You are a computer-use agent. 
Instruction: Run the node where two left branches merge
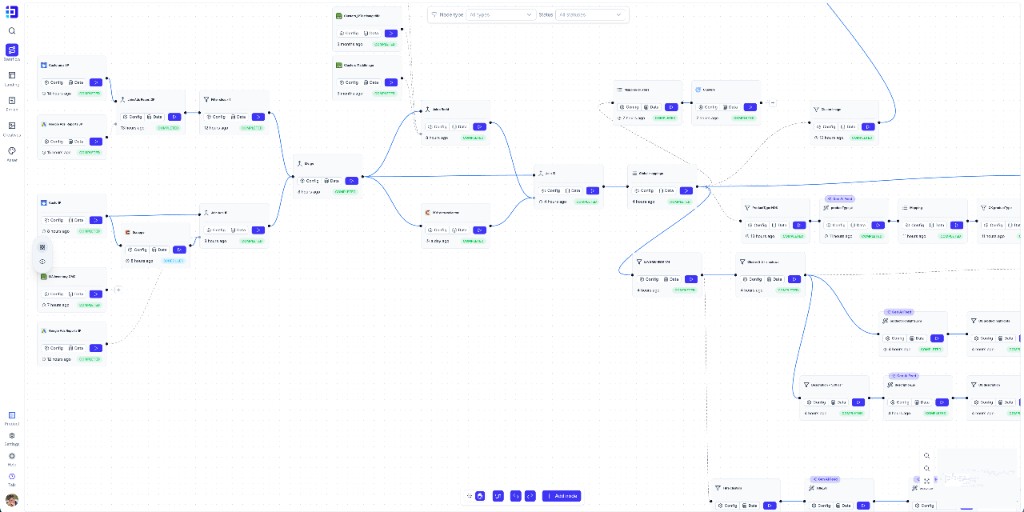[351, 180]
